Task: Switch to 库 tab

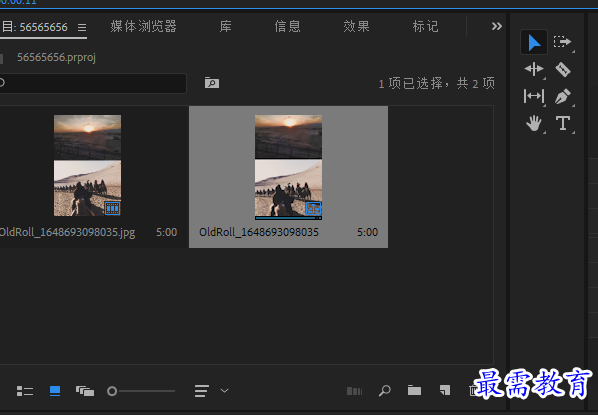Action: coord(225,26)
